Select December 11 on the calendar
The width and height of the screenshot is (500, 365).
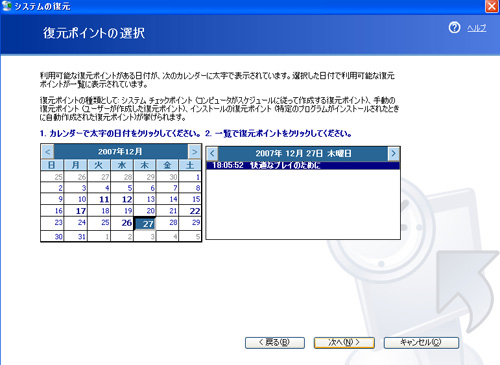99,199
